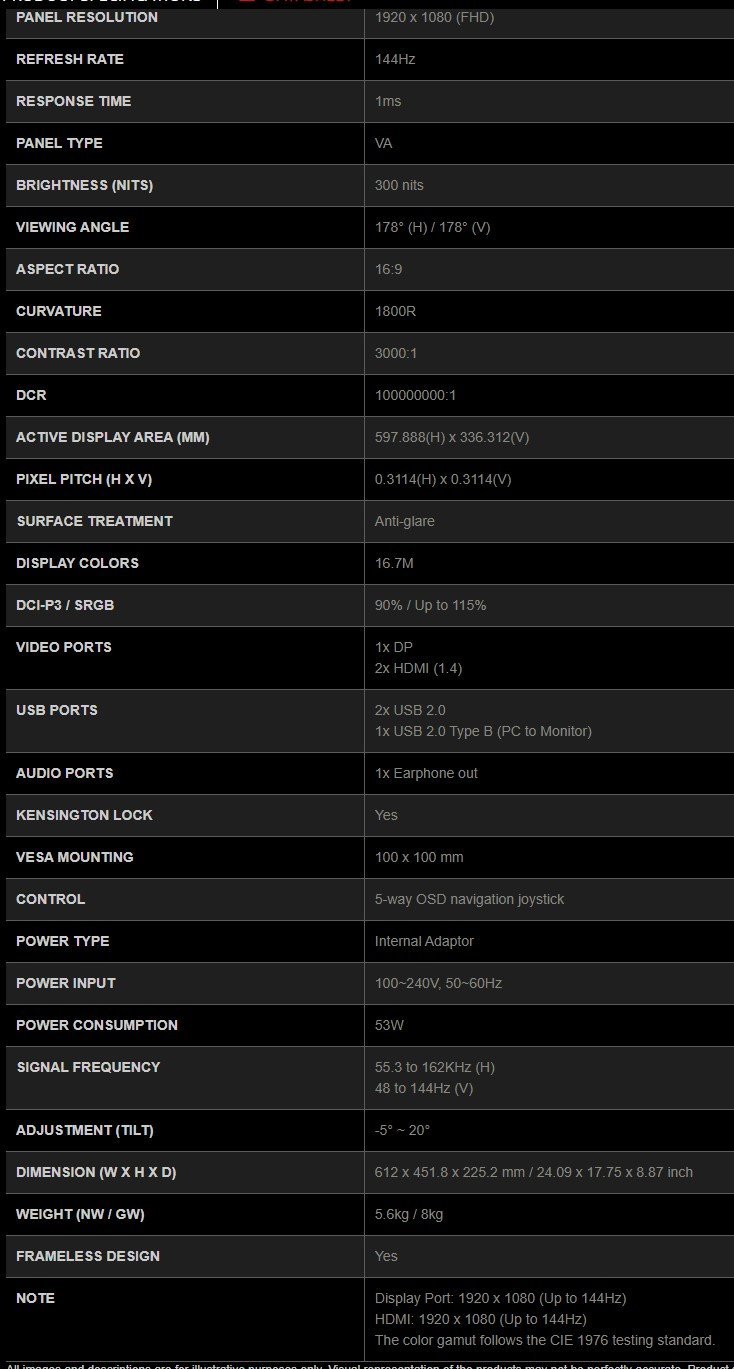Select the Panel Type VA value
This screenshot has height=1369, width=734.
(x=384, y=143)
